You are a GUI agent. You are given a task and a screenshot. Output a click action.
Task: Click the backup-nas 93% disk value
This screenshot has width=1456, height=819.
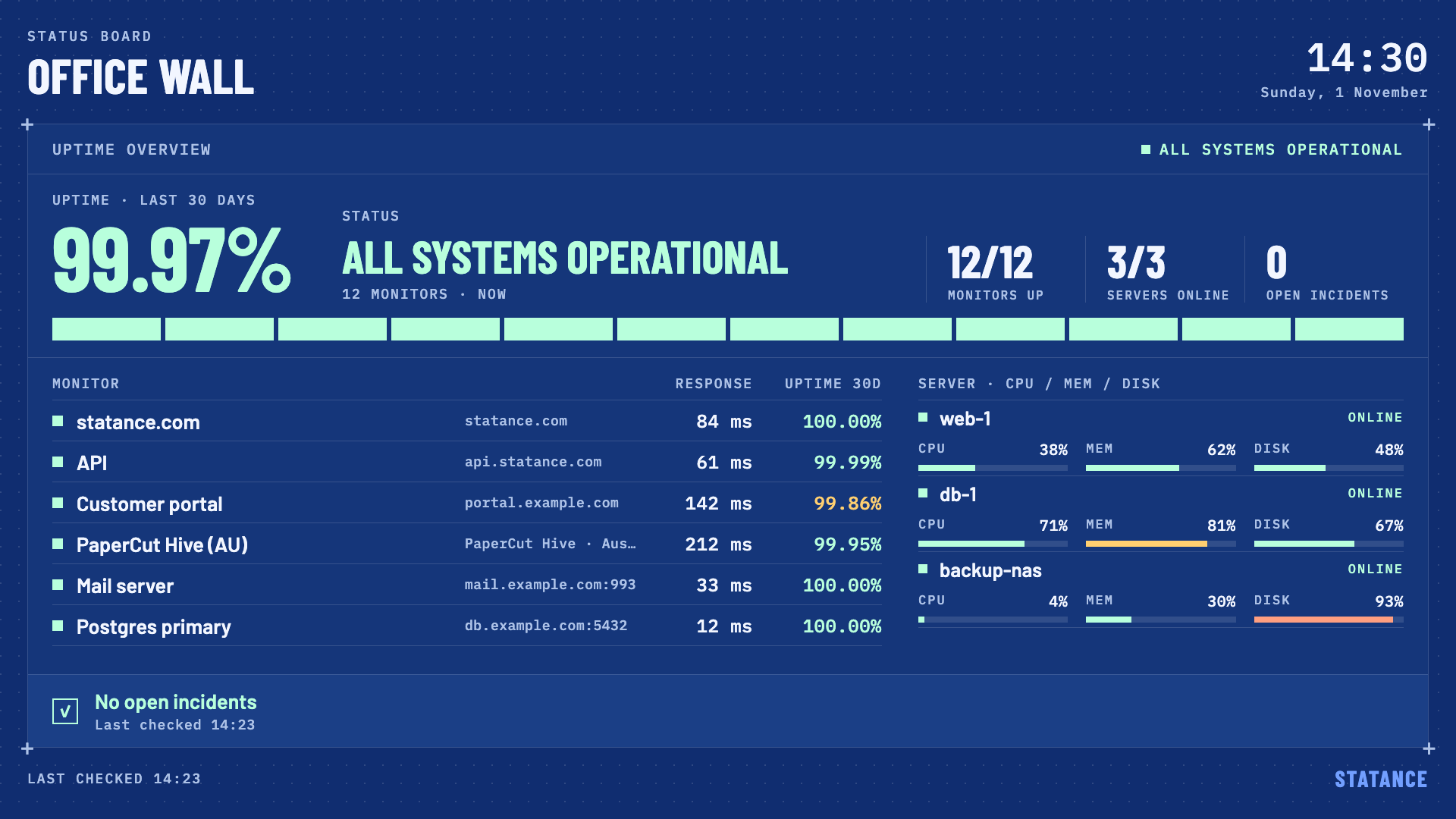[x=1389, y=601]
